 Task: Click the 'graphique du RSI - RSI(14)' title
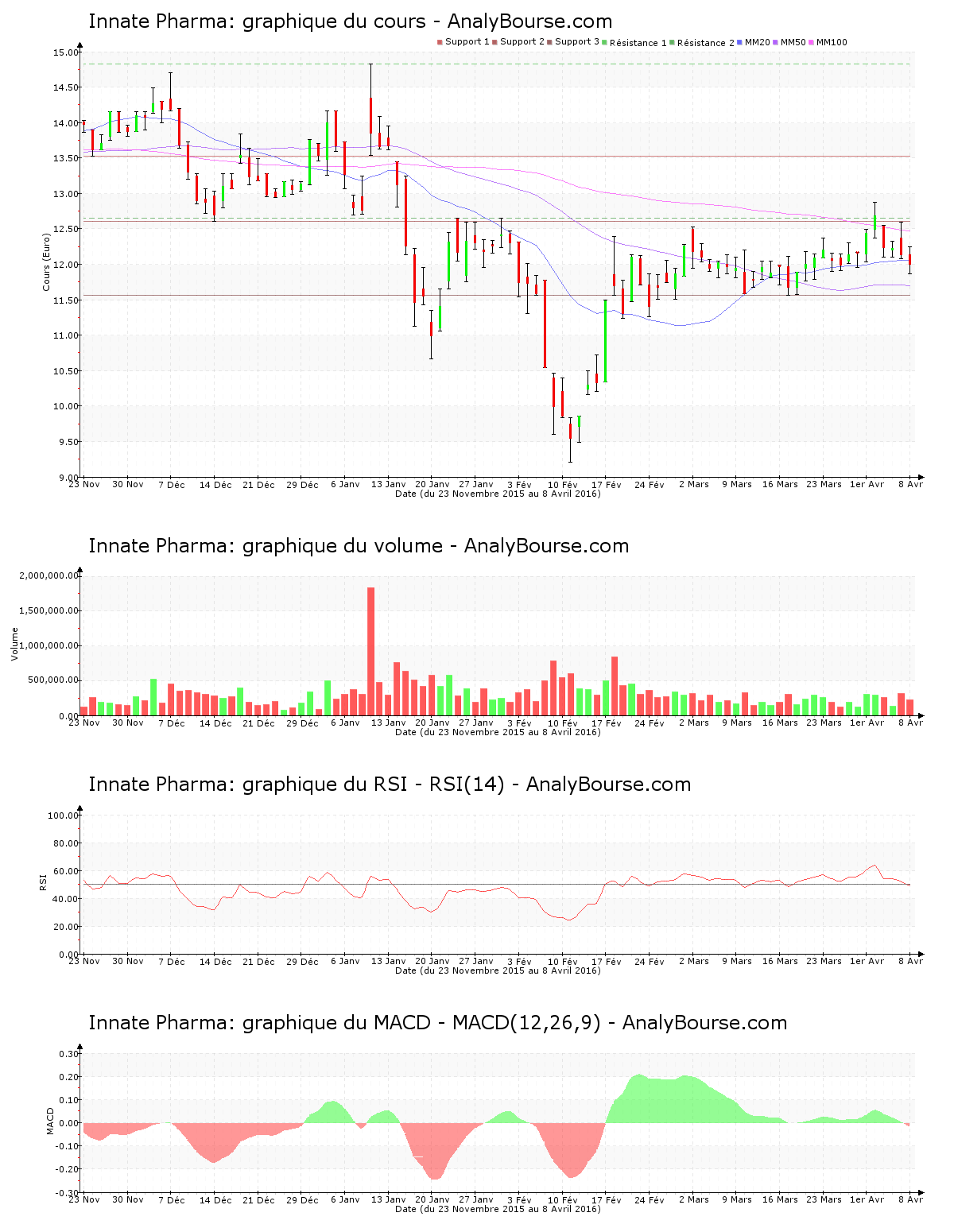tap(390, 785)
